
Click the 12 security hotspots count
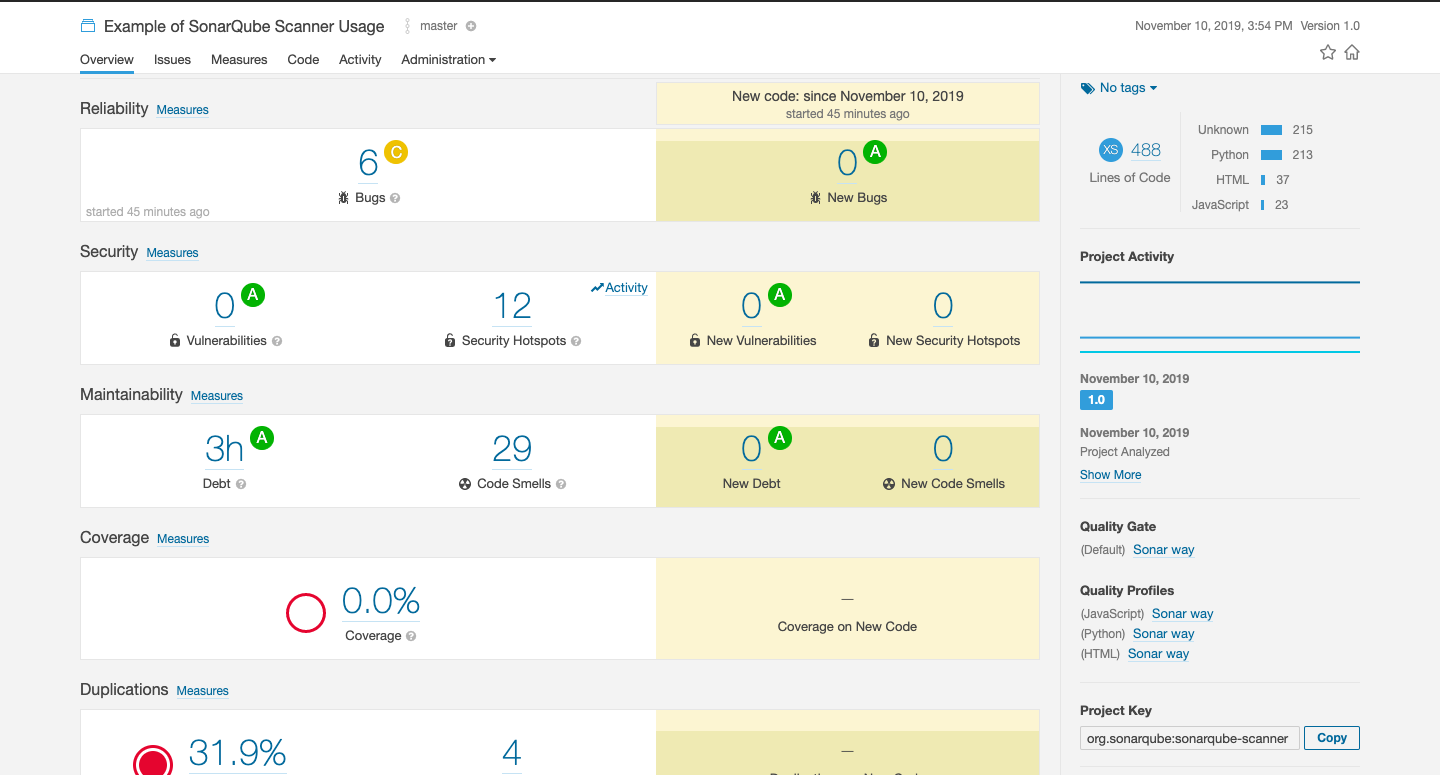[x=512, y=305]
